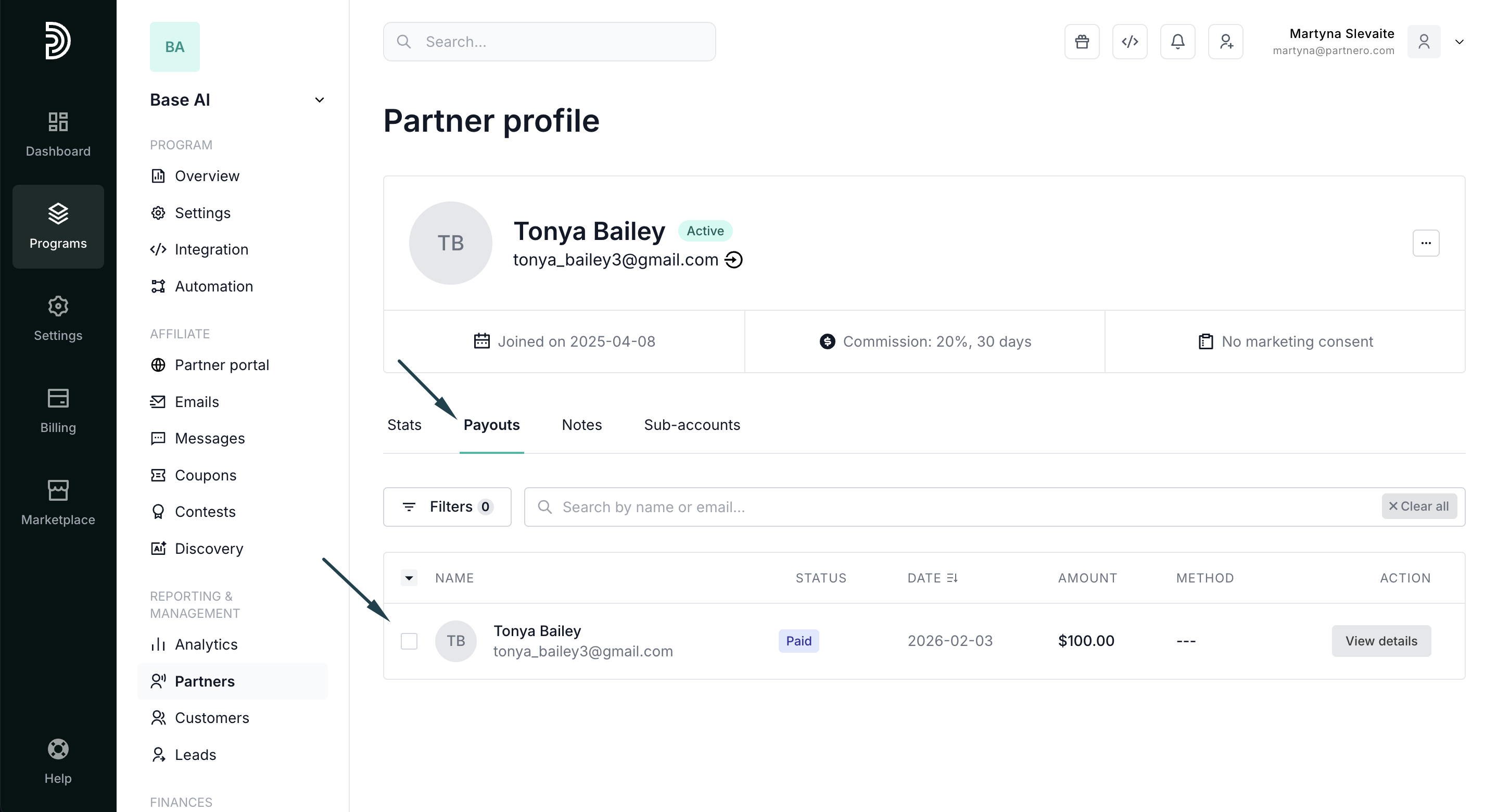This screenshot has height=812, width=1497.
Task: Open the three-dot partner options menu
Action: (1426, 243)
